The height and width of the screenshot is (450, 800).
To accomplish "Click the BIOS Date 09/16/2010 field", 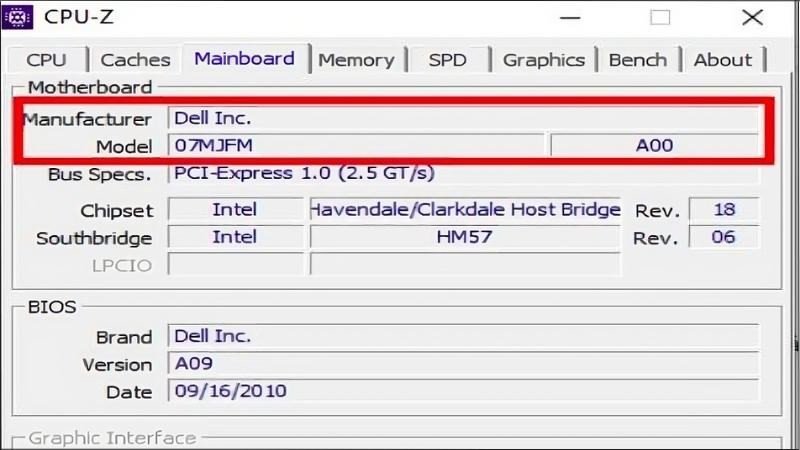I will coord(462,391).
